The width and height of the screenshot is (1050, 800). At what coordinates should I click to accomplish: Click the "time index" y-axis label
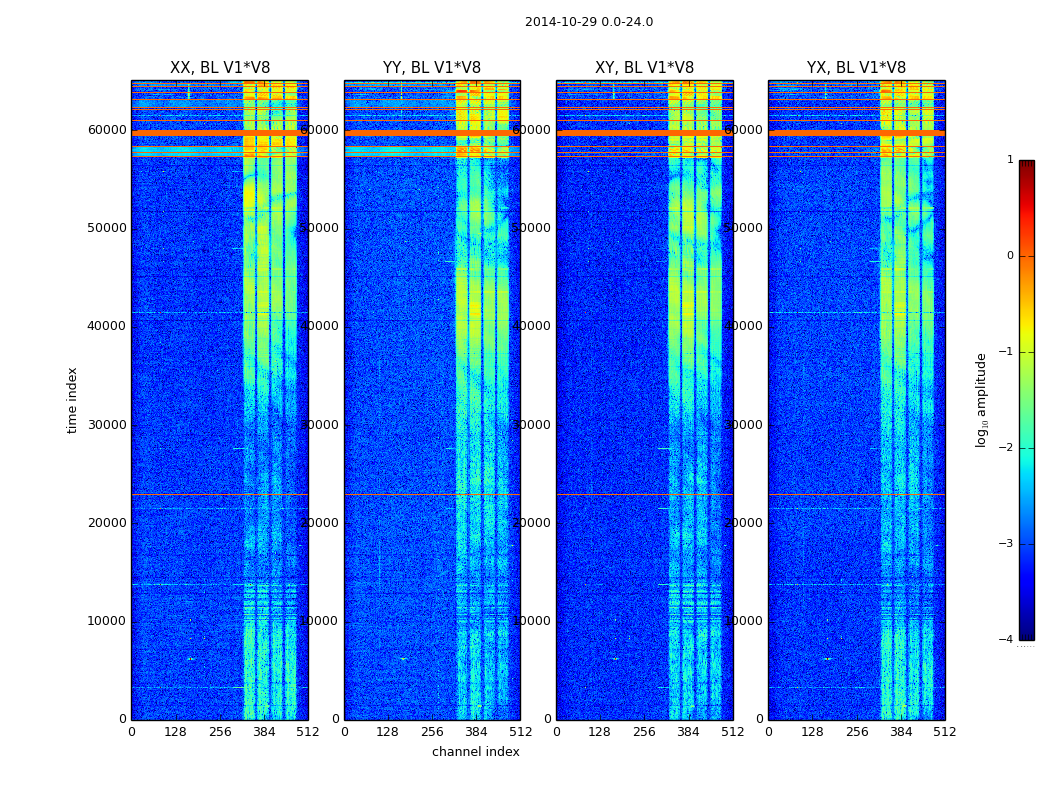tap(72, 400)
